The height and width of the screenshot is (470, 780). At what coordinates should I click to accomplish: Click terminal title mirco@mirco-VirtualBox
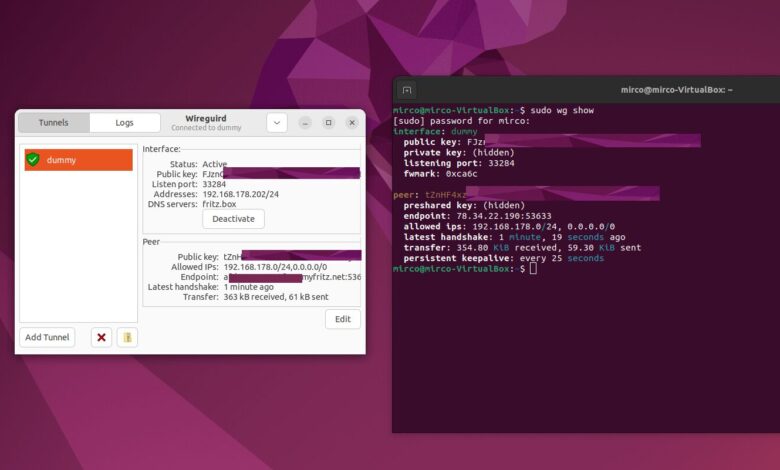[x=677, y=90]
